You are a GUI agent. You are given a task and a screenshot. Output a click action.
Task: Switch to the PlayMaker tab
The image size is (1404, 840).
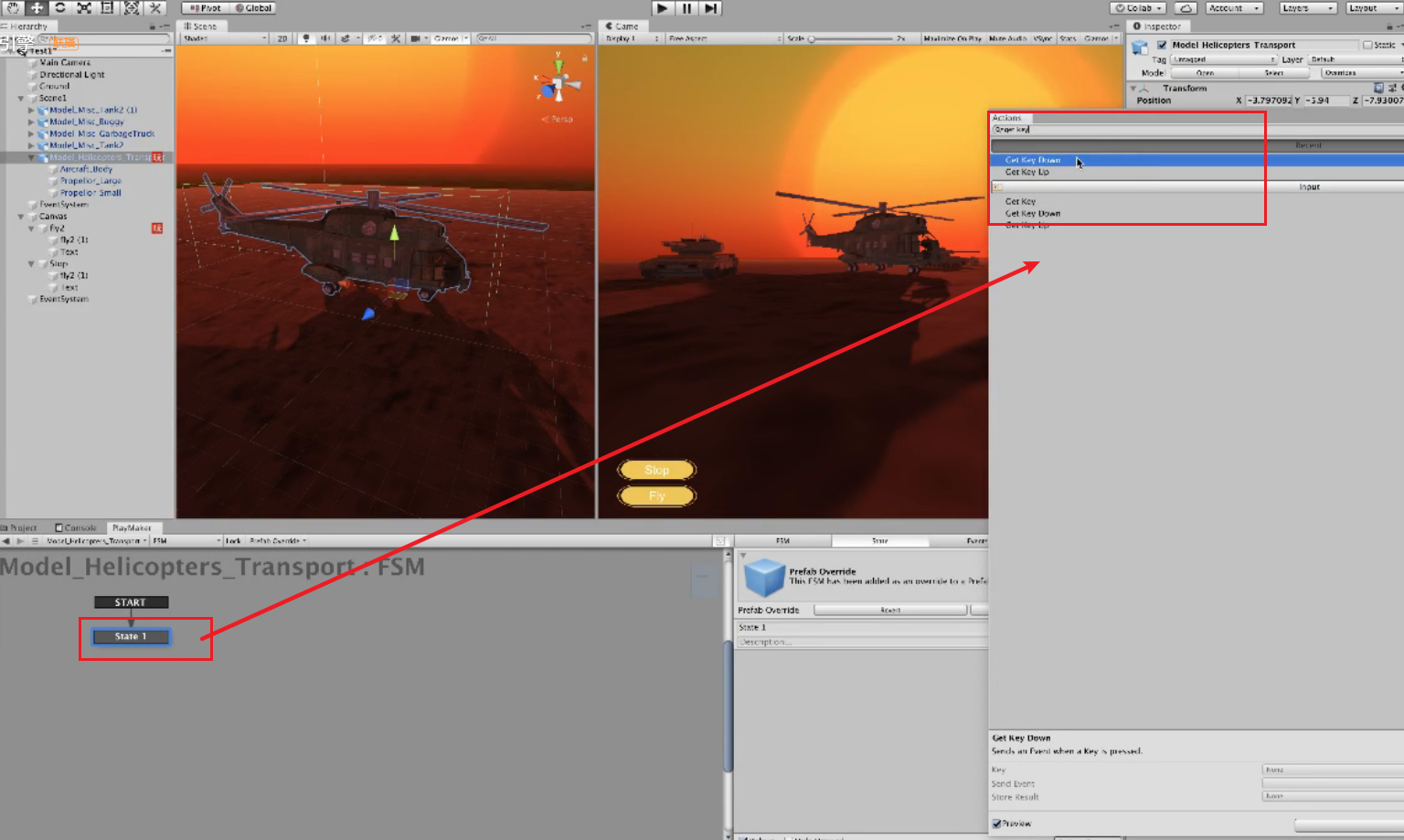pyautogui.click(x=133, y=527)
